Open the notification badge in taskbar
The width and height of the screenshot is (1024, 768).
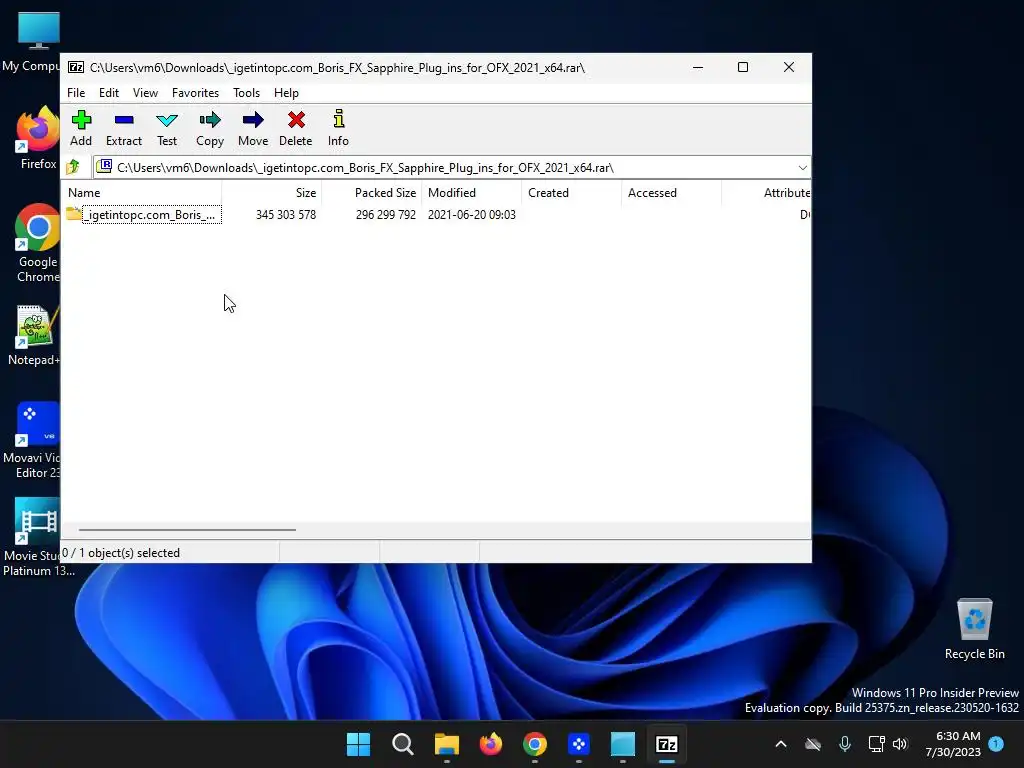(x=996, y=743)
